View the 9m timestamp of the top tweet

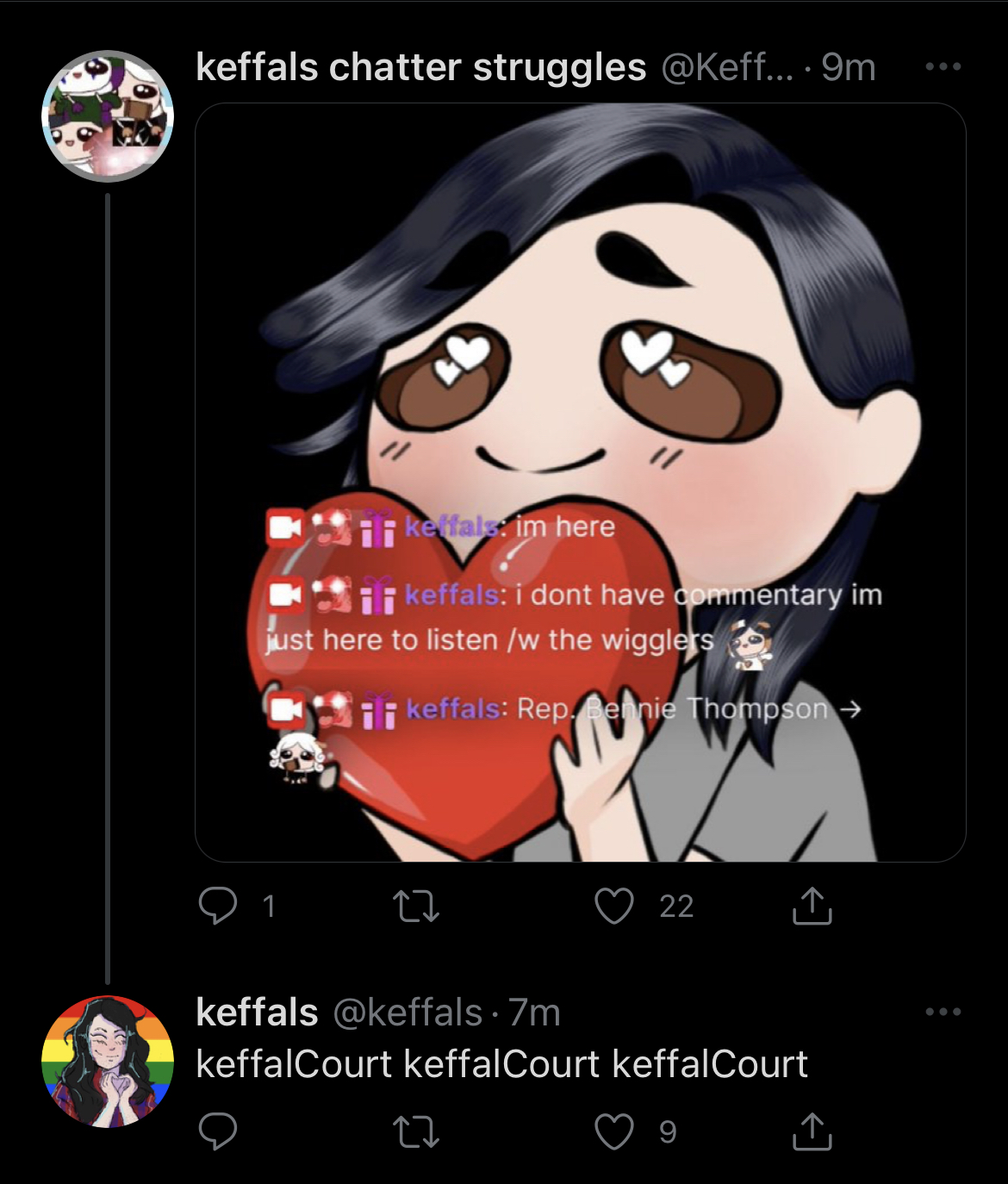pos(848,67)
